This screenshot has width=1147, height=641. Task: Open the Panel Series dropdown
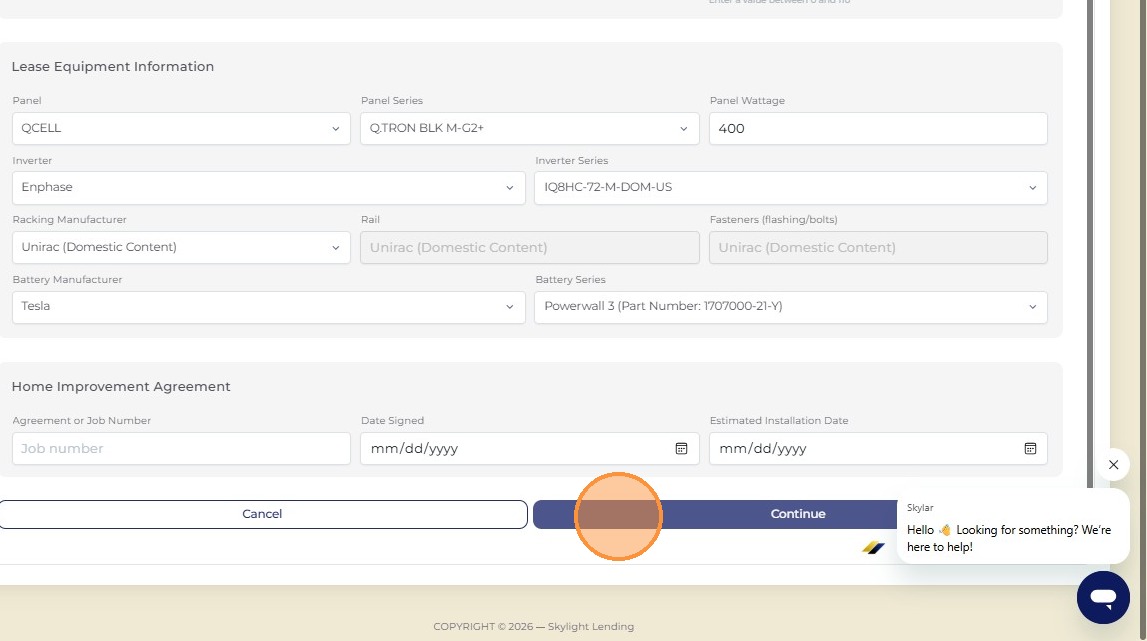(530, 128)
